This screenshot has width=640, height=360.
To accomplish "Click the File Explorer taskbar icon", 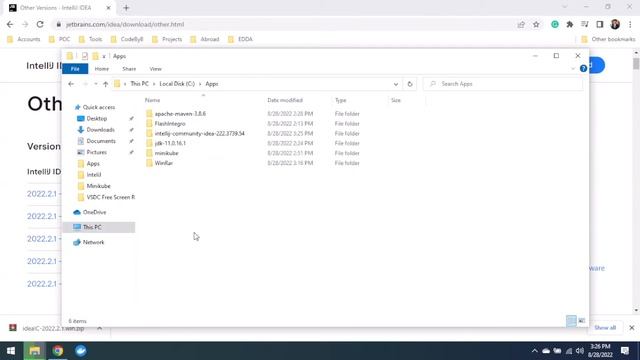I will (x=35, y=351).
